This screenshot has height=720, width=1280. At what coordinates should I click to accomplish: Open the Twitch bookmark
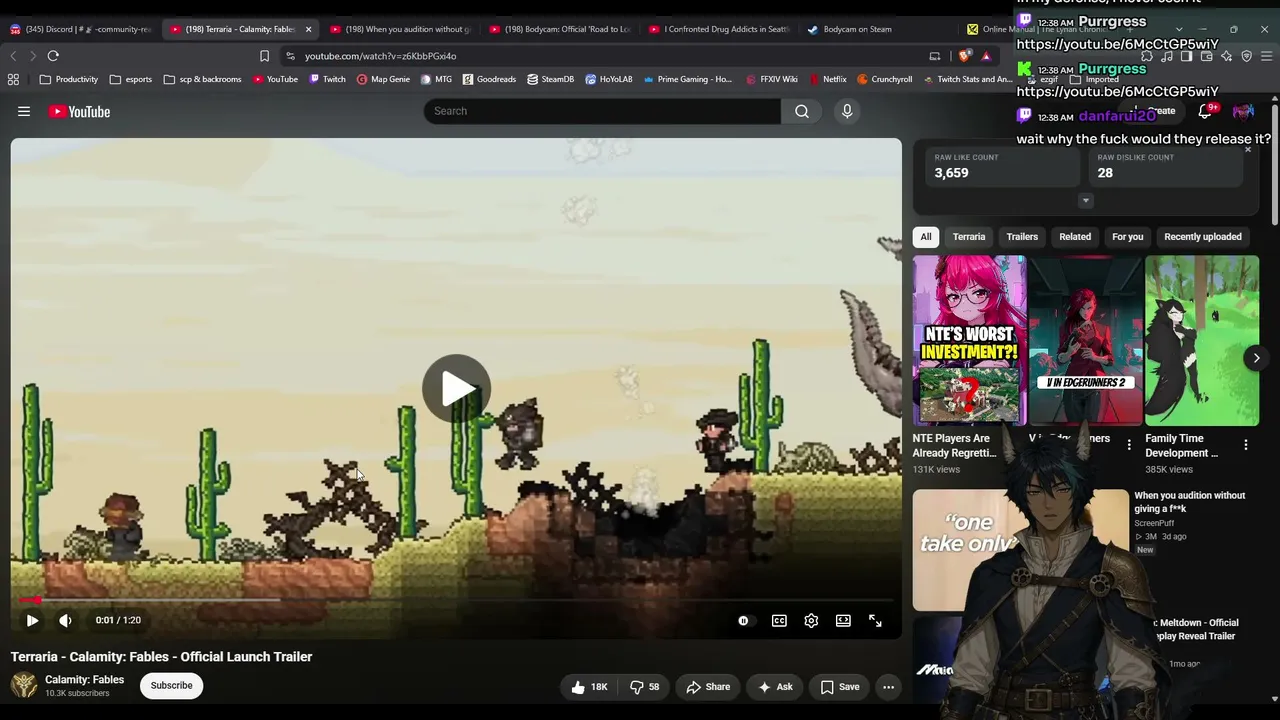327,79
